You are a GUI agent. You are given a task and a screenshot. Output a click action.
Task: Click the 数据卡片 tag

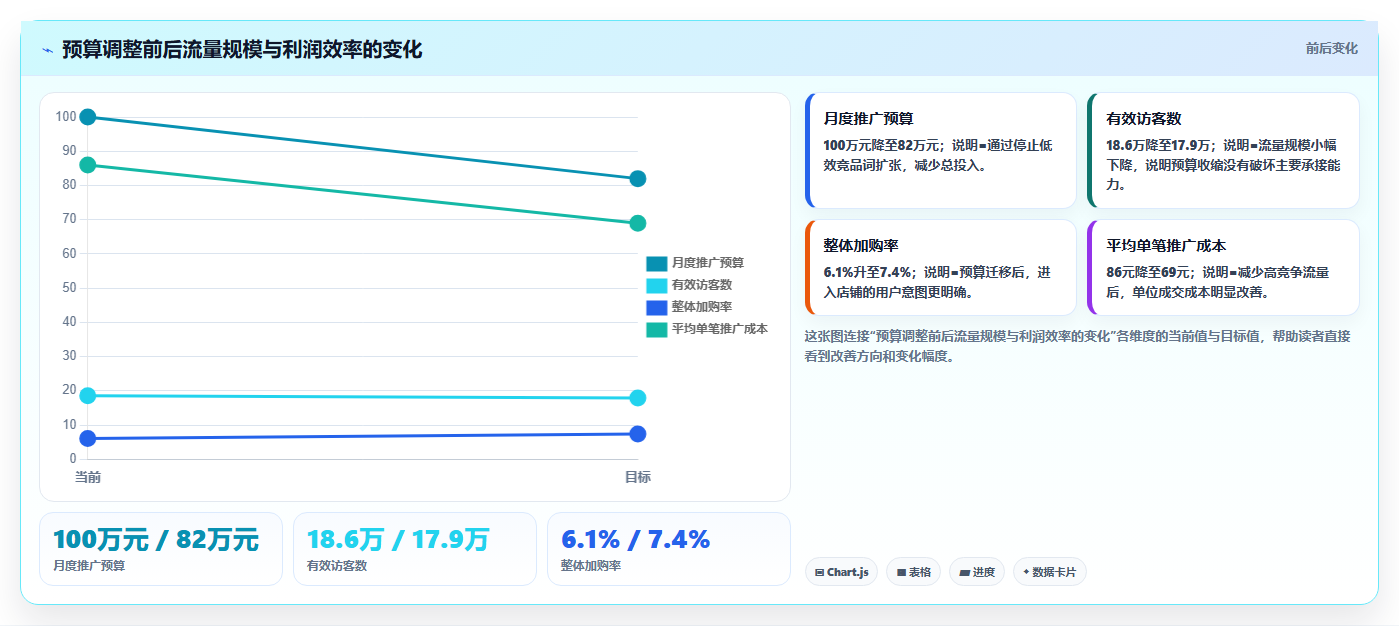pos(1049,572)
